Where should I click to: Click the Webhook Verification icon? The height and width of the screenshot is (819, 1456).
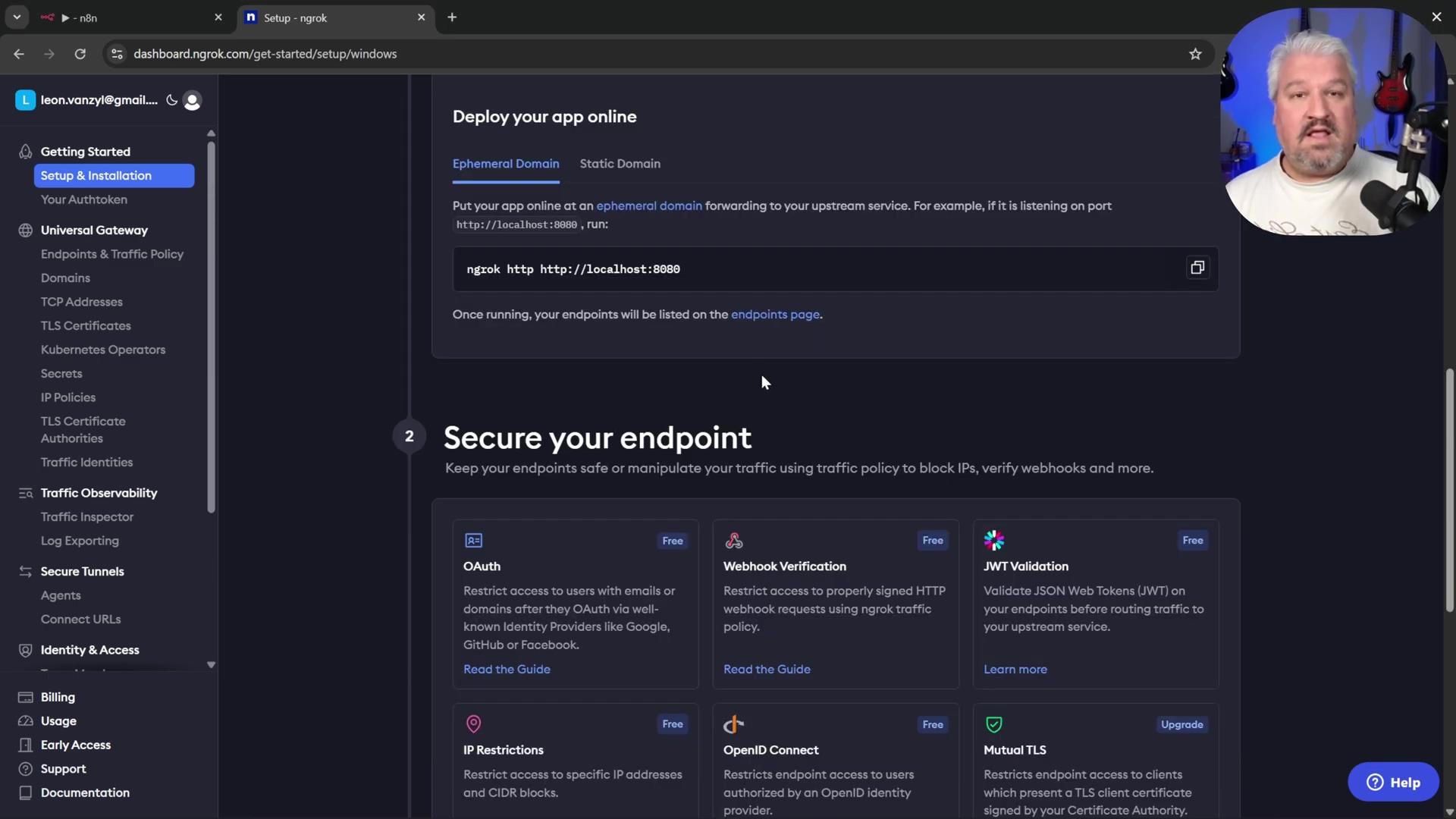tap(733, 541)
